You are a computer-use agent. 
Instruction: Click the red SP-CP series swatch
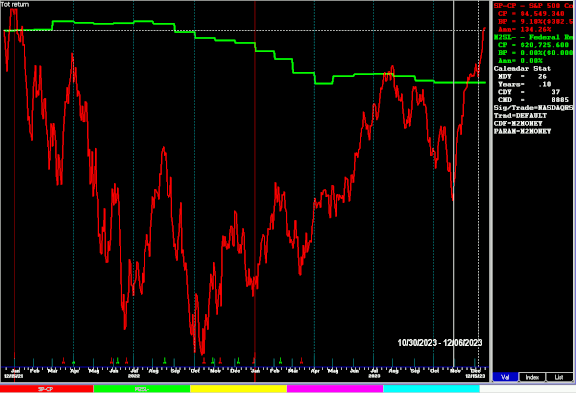tap(47, 389)
